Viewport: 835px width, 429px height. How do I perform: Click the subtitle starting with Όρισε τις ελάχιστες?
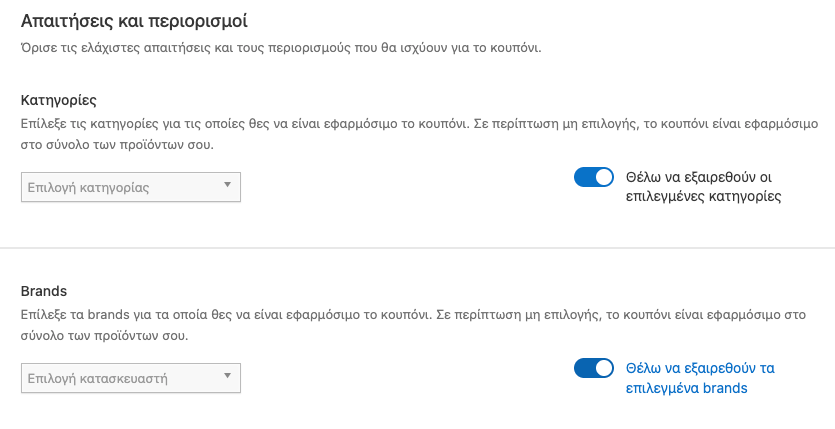pyautogui.click(x=281, y=48)
